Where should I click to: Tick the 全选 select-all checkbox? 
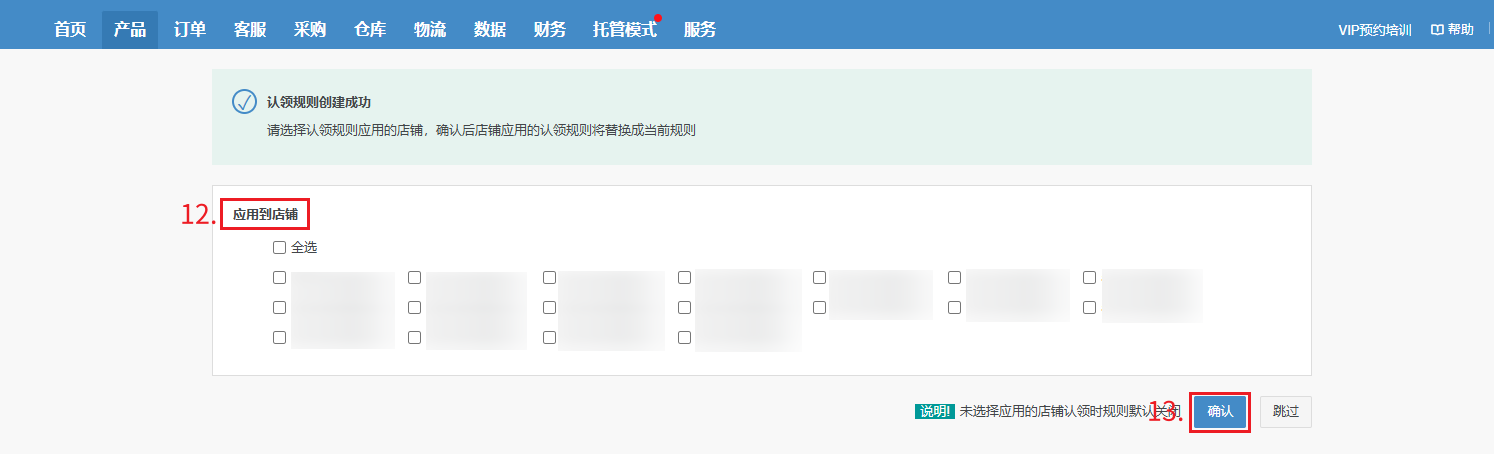pos(280,248)
